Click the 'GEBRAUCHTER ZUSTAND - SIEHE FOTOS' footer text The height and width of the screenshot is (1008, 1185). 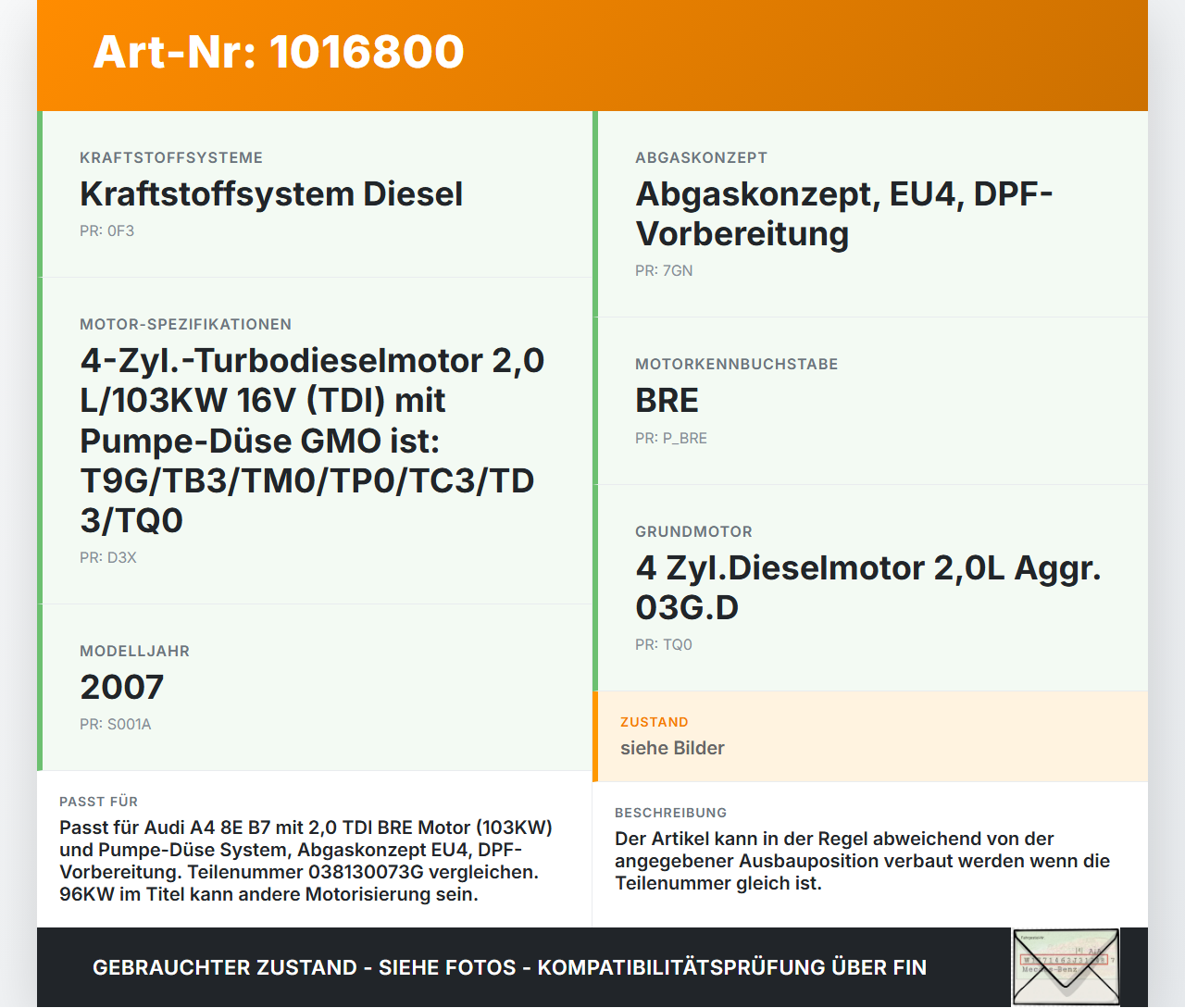point(509,968)
